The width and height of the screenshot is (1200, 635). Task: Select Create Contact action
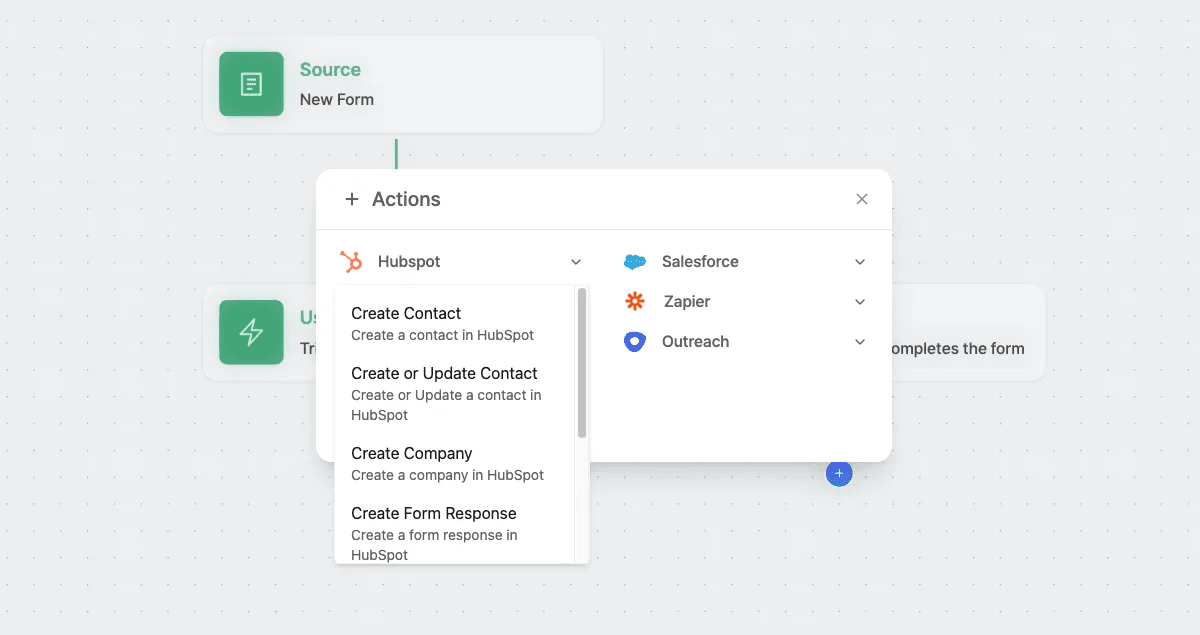pyautogui.click(x=455, y=323)
